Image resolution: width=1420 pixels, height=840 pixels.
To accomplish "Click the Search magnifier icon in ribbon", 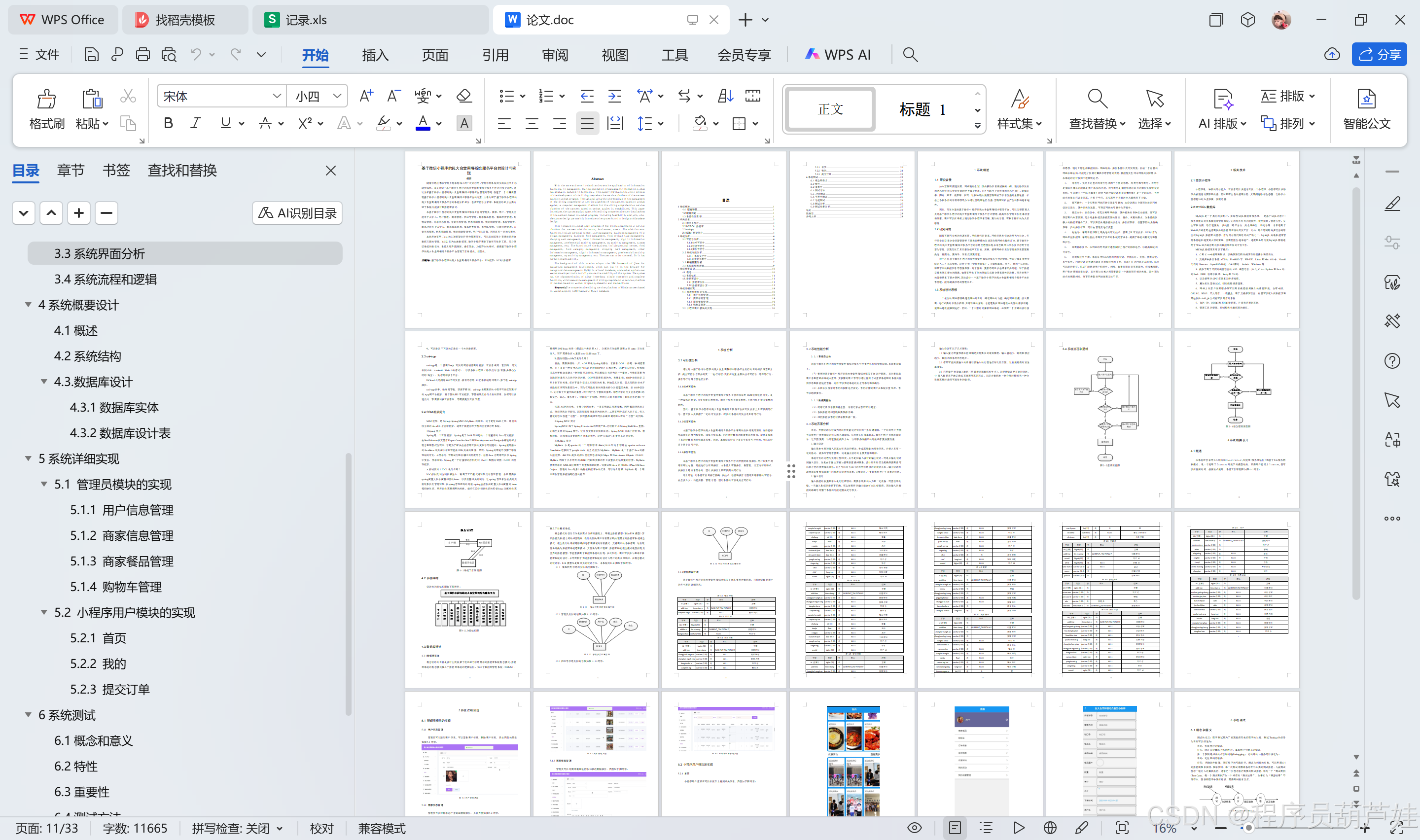I will [910, 54].
